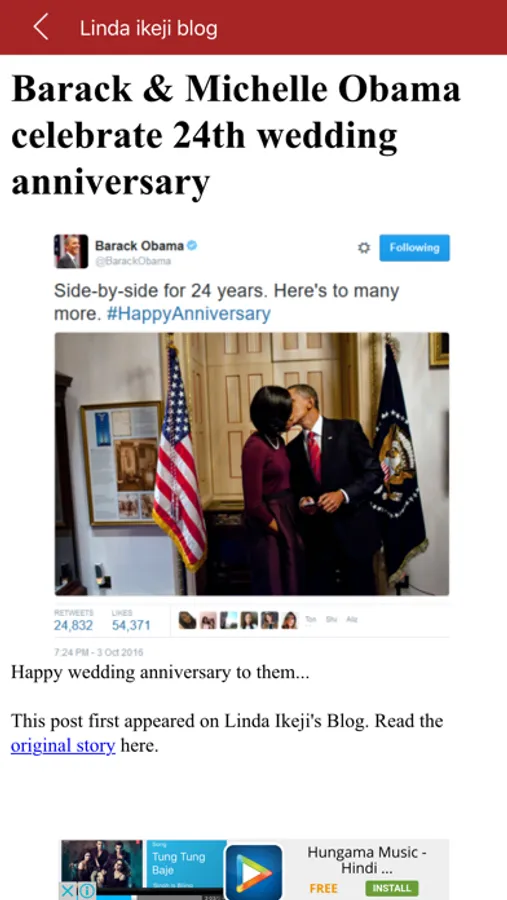The width and height of the screenshot is (507, 900).
Task: Open the tweet settings gear icon
Action: [x=364, y=248]
